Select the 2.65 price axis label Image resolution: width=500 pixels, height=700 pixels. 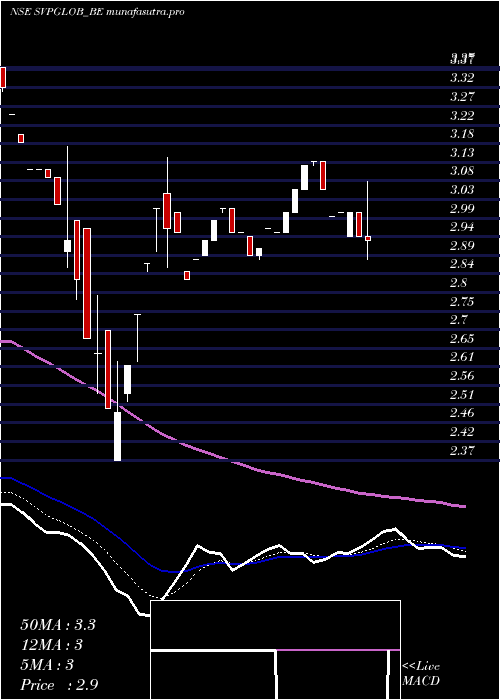coord(462,338)
